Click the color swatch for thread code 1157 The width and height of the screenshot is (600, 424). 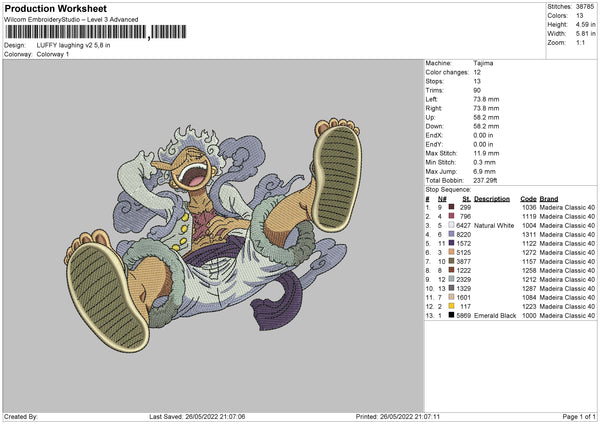click(451, 261)
